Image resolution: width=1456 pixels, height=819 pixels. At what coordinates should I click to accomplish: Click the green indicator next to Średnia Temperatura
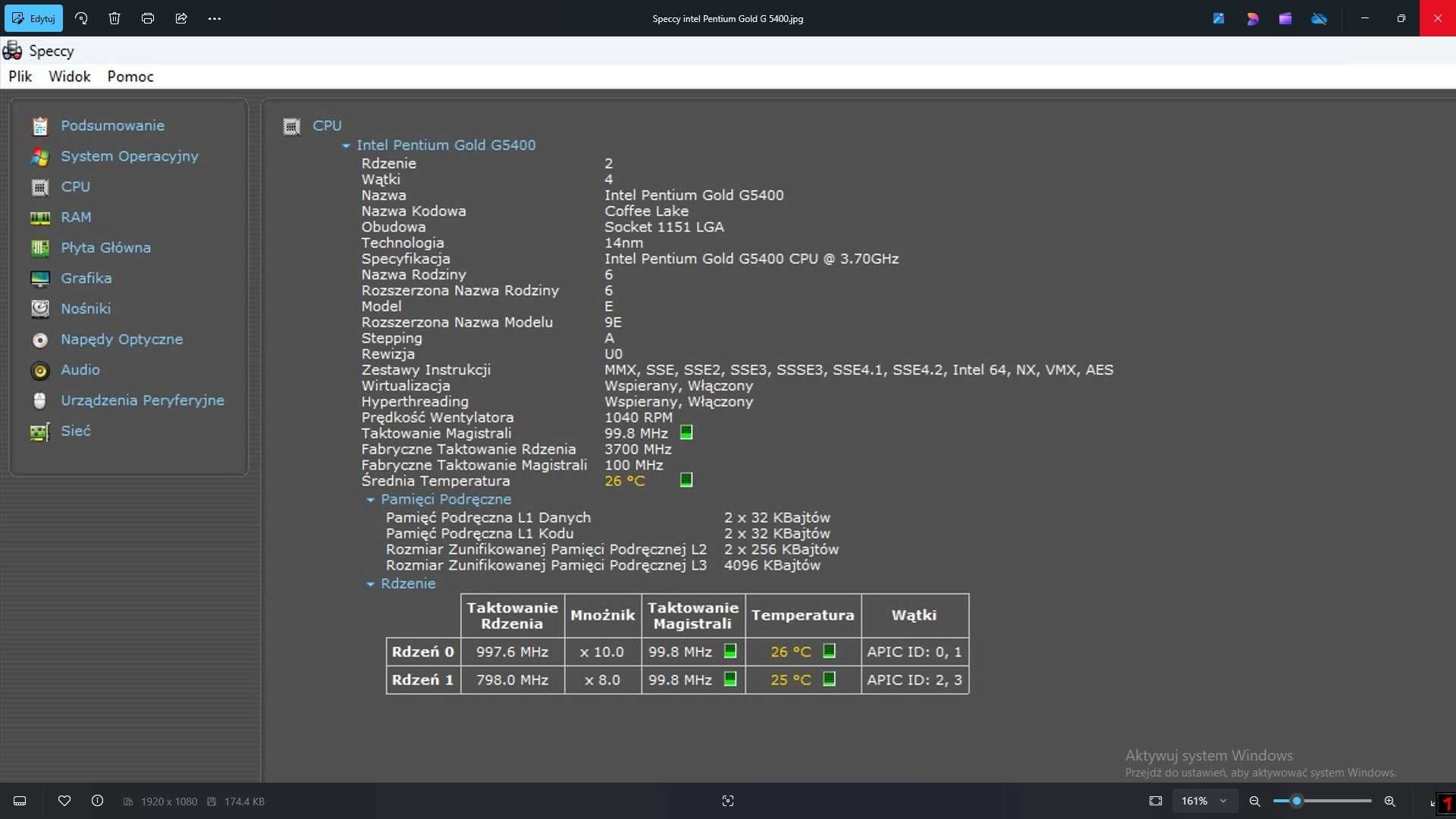tap(686, 480)
